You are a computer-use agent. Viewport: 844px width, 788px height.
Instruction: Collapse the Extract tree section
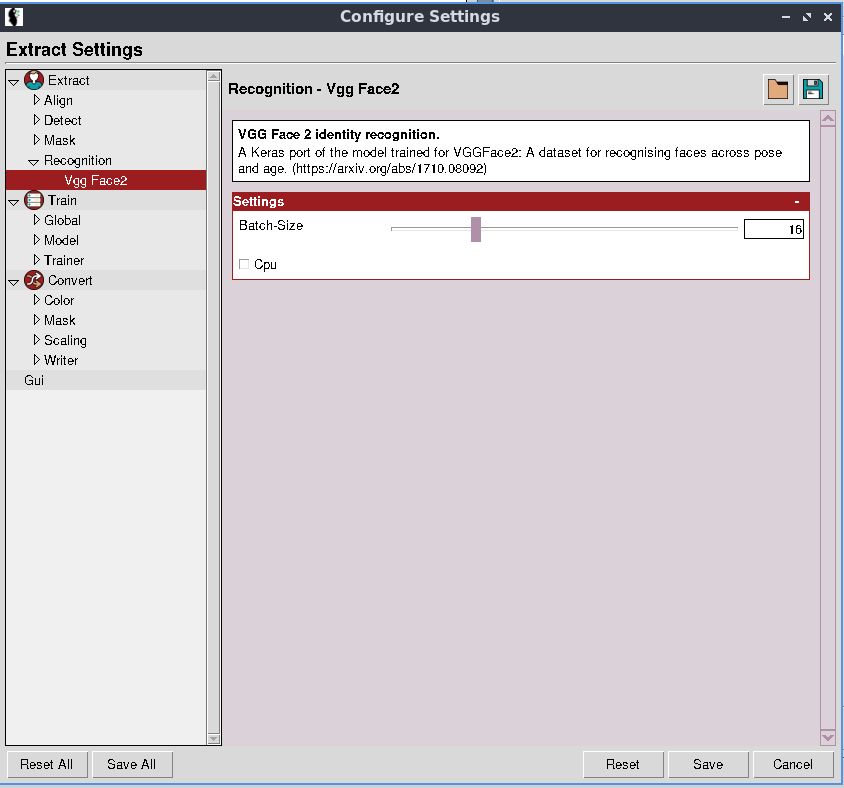point(13,82)
